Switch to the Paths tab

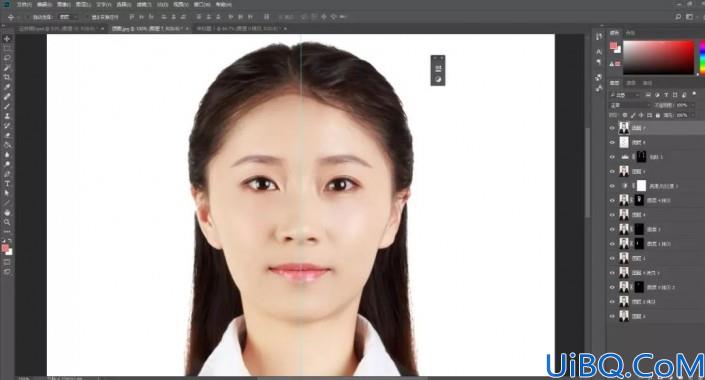[647, 83]
